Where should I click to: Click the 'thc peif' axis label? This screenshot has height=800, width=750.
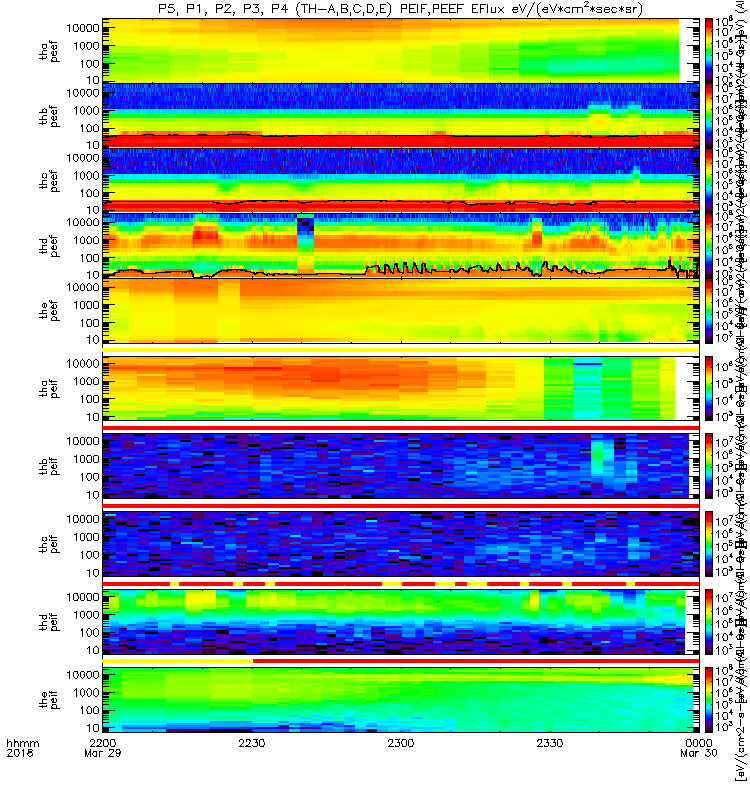click(49, 544)
